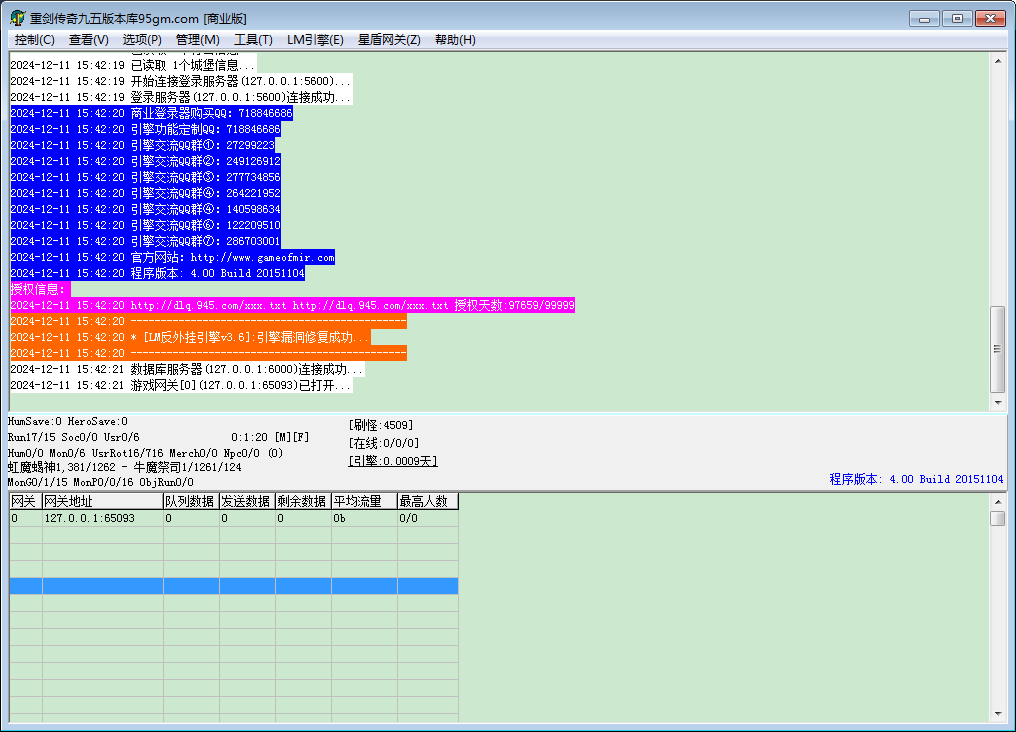Click the Hum0/0 Mon0/6 status line
The image size is (1016, 732).
(146, 453)
